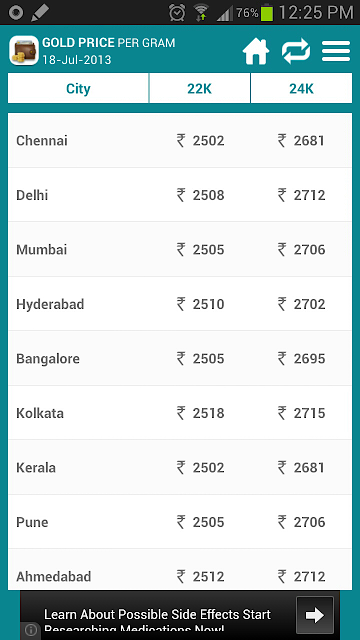Screen dimensions: 360x640
Task: Refresh gold prices with the sync arrows icon
Action: tap(296, 51)
